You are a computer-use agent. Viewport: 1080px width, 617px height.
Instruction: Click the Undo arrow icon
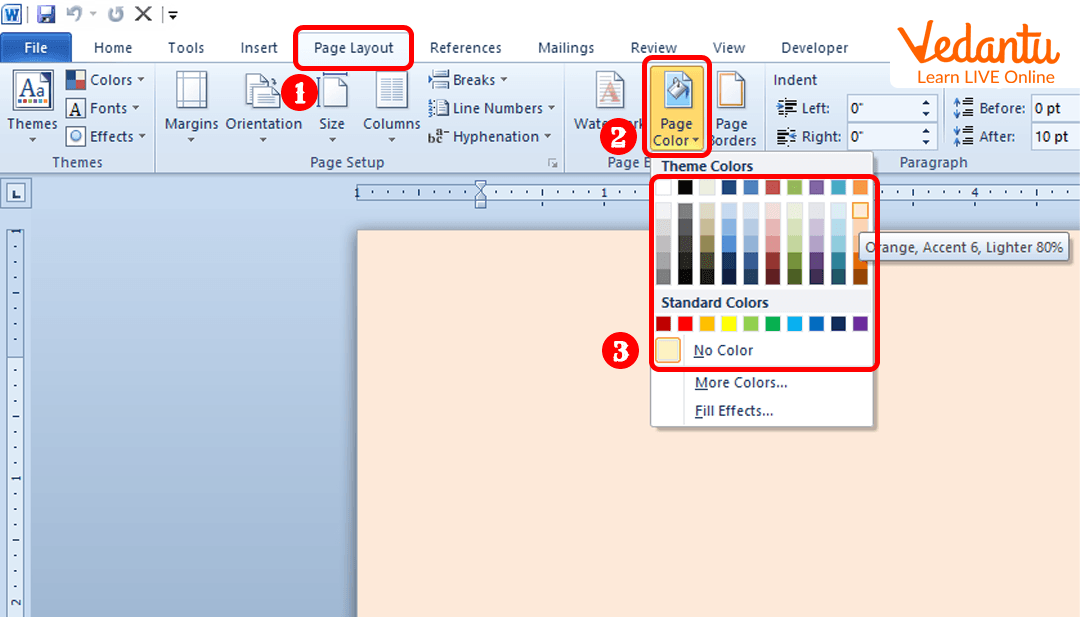tap(74, 14)
